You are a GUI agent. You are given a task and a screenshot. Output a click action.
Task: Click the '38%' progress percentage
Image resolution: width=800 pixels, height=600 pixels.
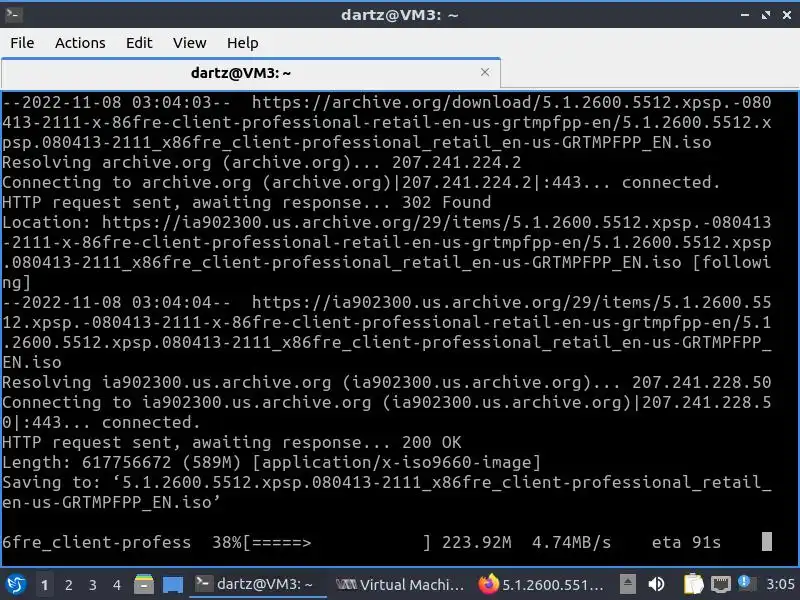pyautogui.click(x=227, y=542)
